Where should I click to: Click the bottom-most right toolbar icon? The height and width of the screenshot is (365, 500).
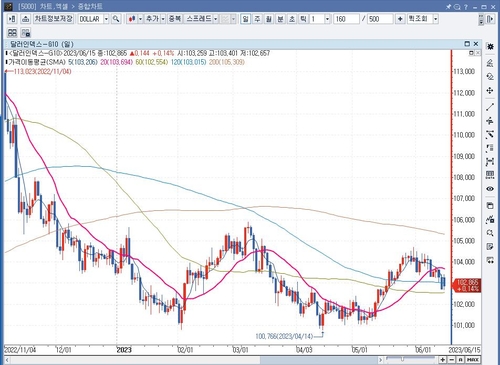click(x=490, y=260)
